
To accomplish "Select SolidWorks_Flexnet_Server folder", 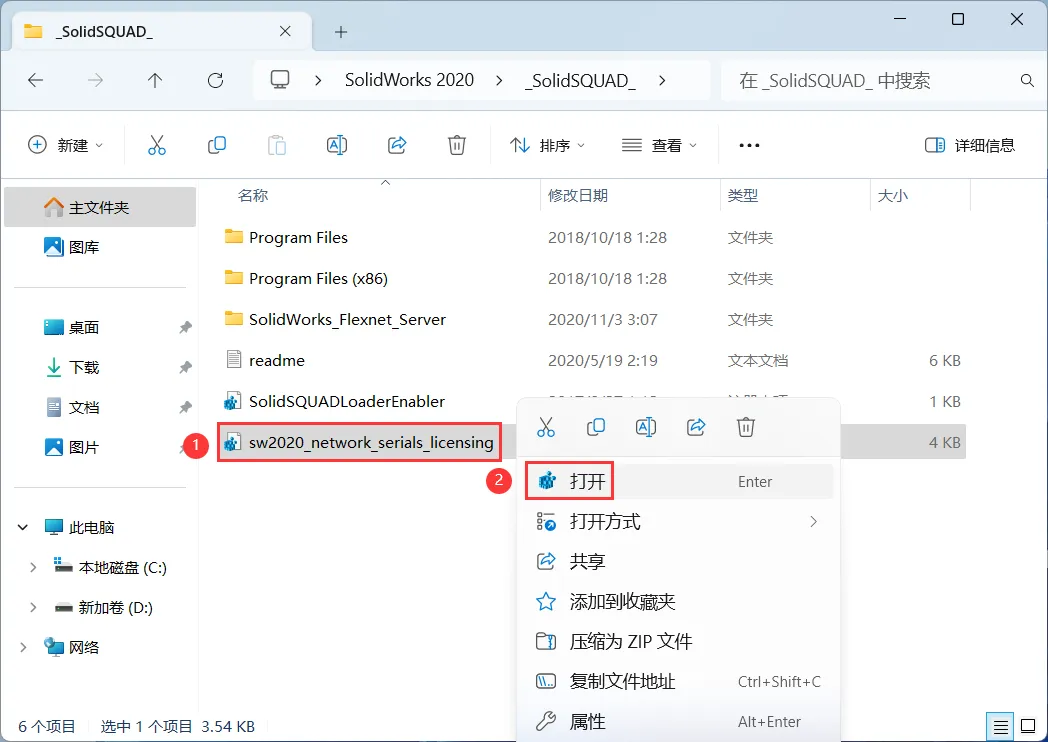I will (x=347, y=320).
